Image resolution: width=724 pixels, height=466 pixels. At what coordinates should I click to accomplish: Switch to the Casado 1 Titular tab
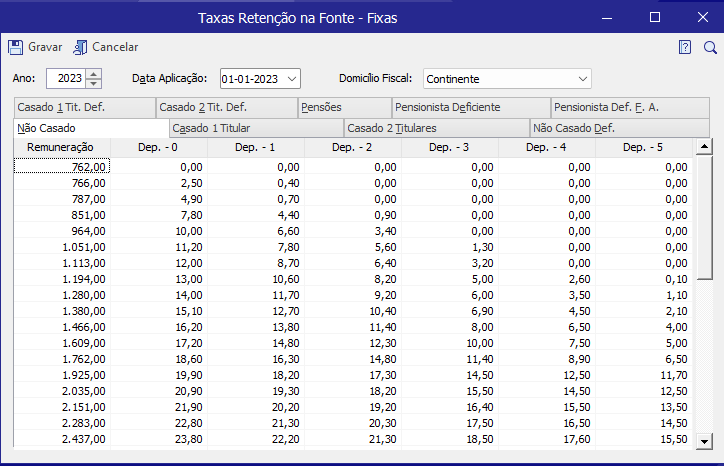(256, 128)
